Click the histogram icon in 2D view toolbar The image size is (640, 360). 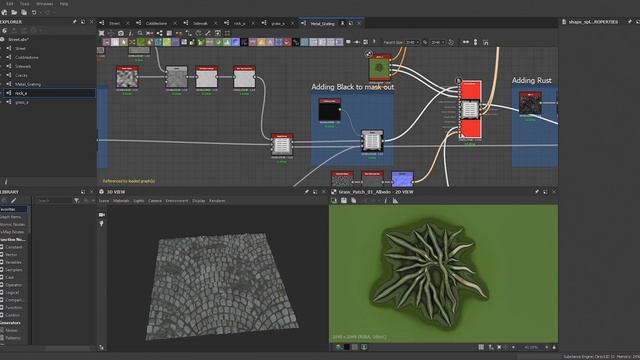pos(395,200)
